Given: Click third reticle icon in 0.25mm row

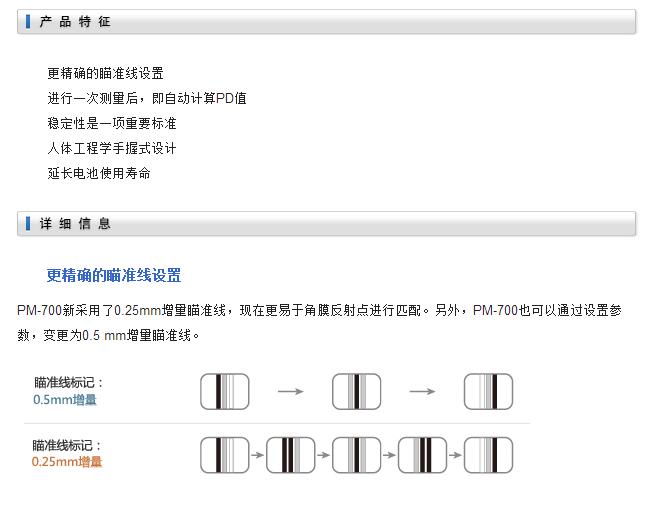Looking at the screenshot, I should click(x=357, y=455).
